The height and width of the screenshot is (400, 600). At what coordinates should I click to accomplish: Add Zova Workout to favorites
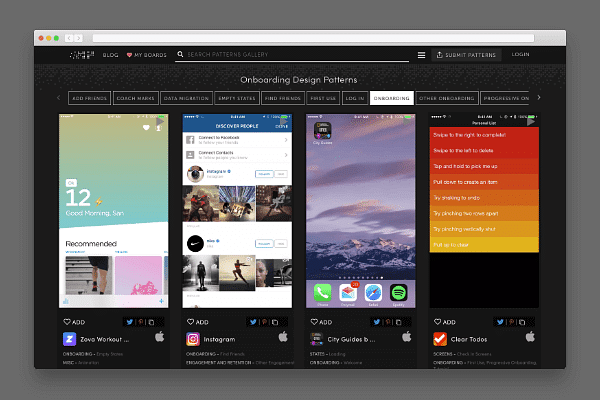pos(74,322)
